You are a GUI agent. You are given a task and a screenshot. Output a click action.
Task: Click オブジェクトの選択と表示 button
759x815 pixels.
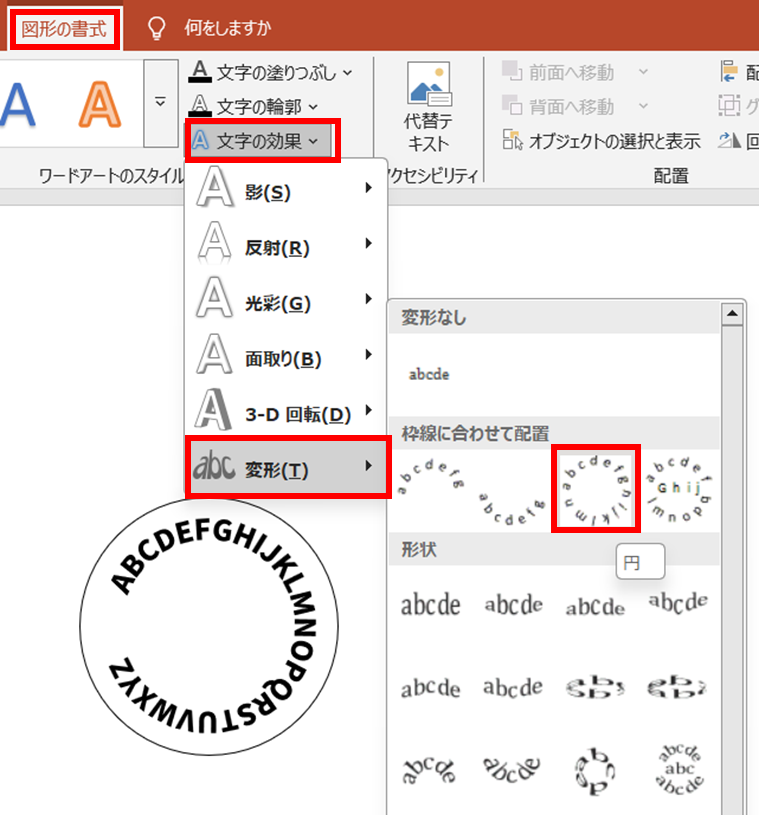click(602, 141)
